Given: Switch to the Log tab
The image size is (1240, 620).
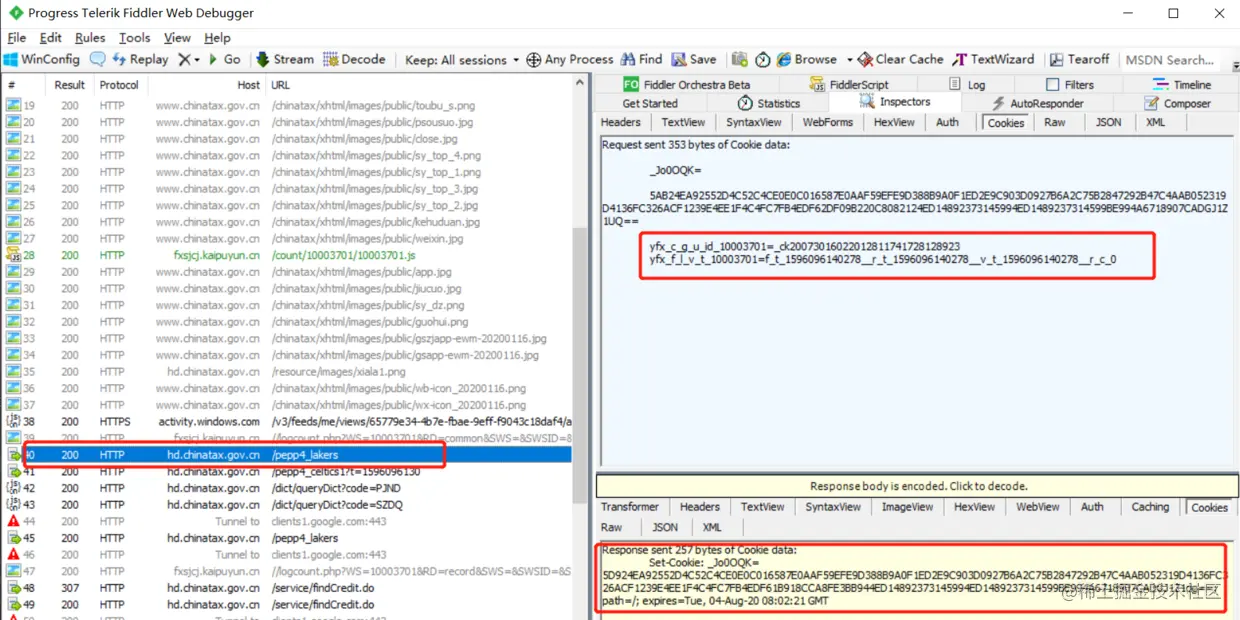Looking at the screenshot, I should point(967,85).
